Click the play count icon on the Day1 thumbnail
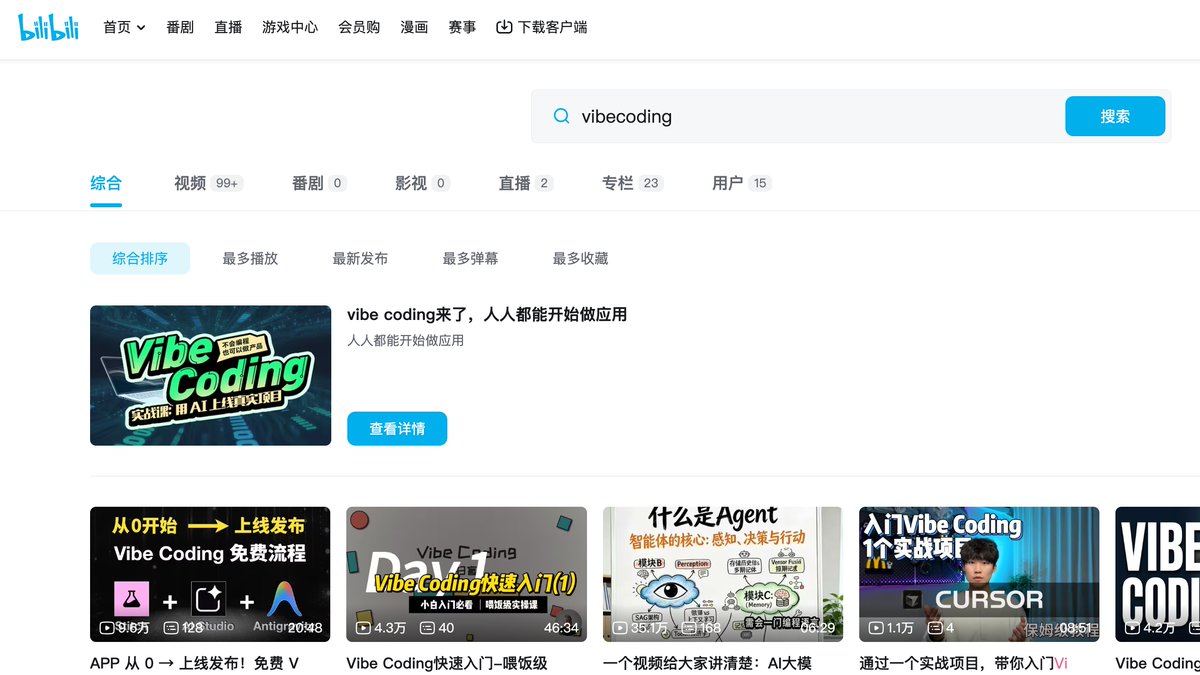This screenshot has height=675, width=1200. pyautogui.click(x=364, y=627)
